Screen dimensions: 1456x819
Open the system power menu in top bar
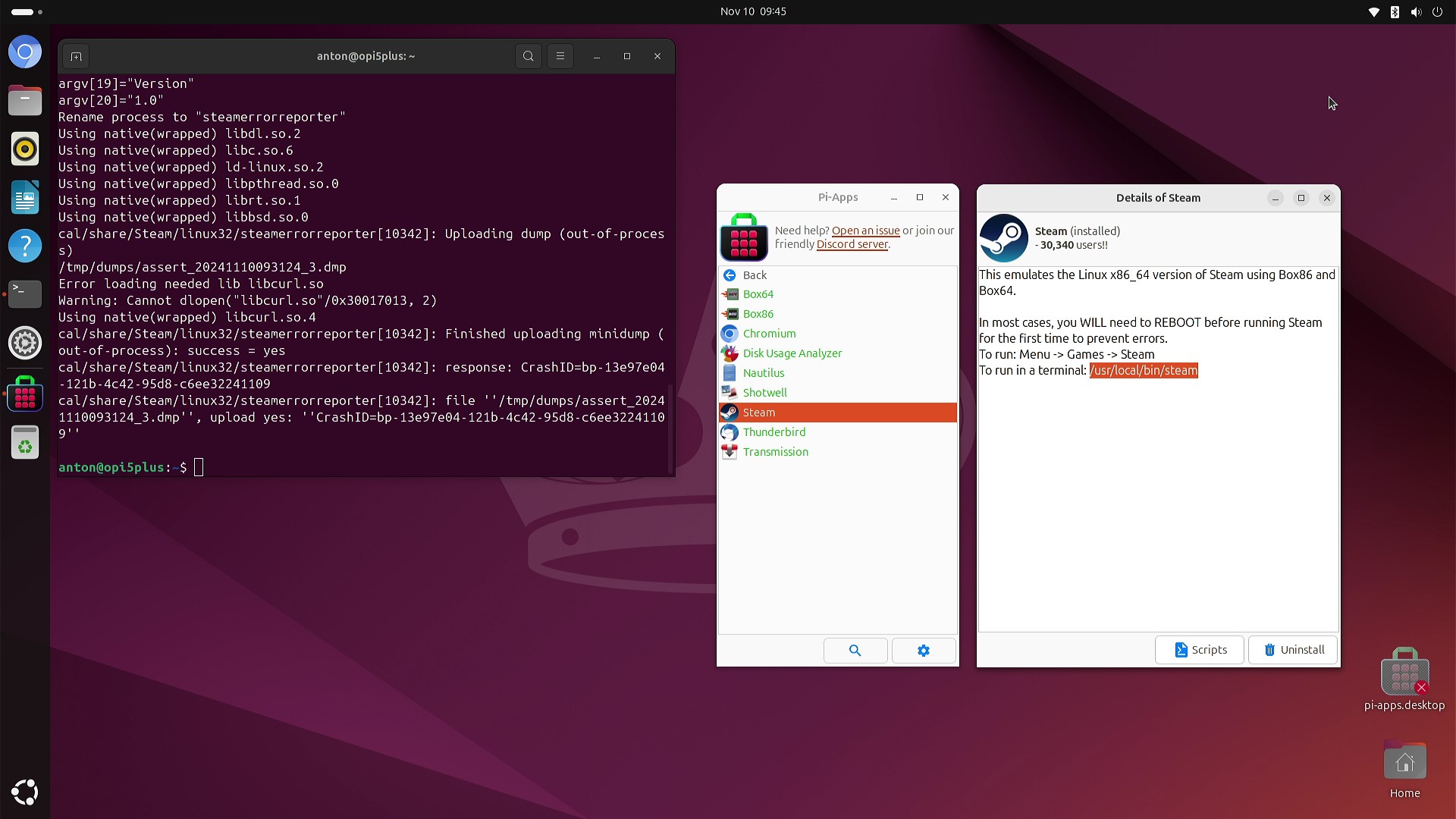1437,11
